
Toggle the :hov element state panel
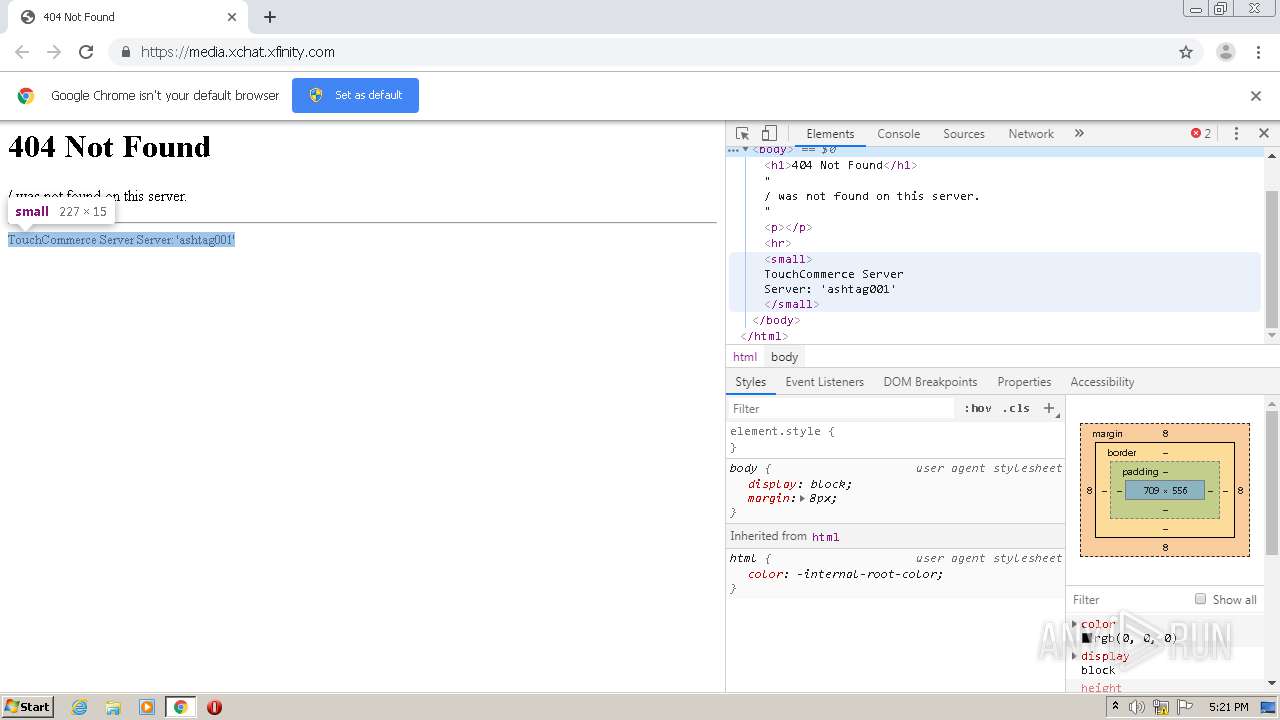[977, 408]
